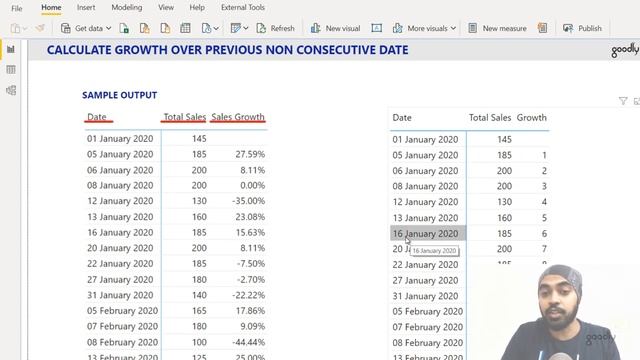Click the Excel workbook icon

124,28
